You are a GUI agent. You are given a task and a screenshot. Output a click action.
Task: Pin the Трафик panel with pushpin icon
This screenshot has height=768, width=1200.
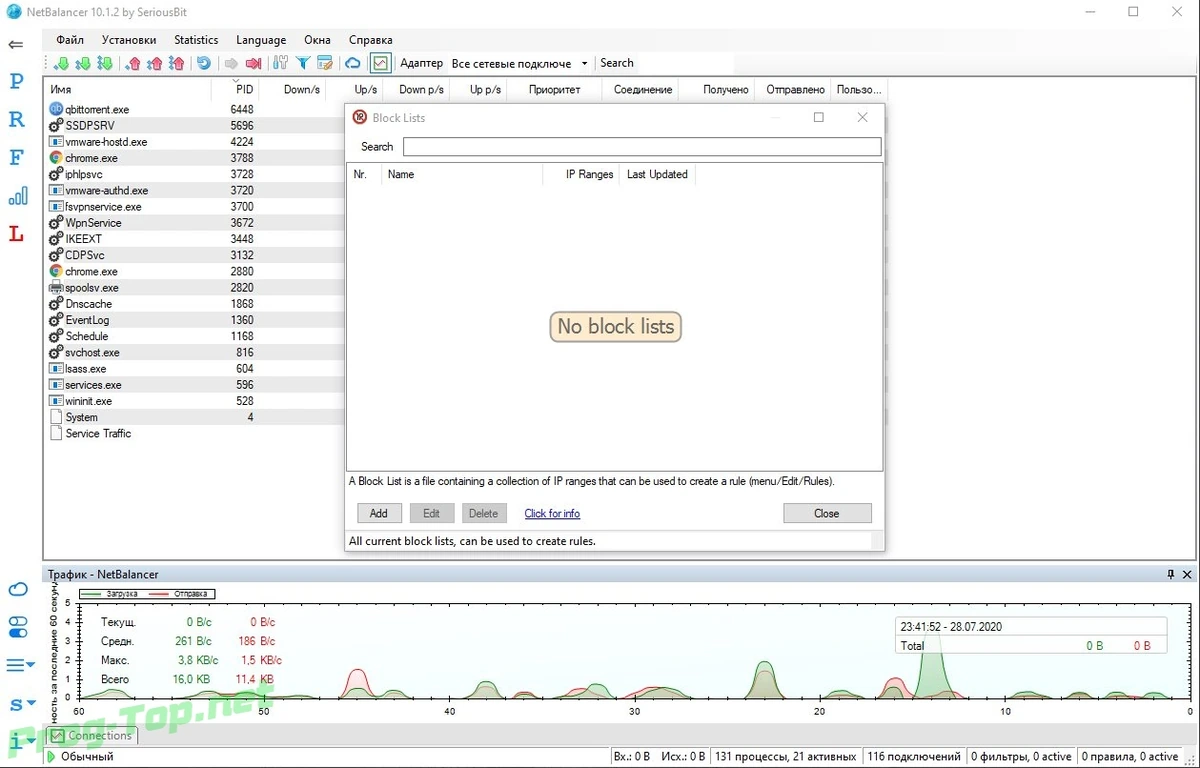pyautogui.click(x=1171, y=575)
